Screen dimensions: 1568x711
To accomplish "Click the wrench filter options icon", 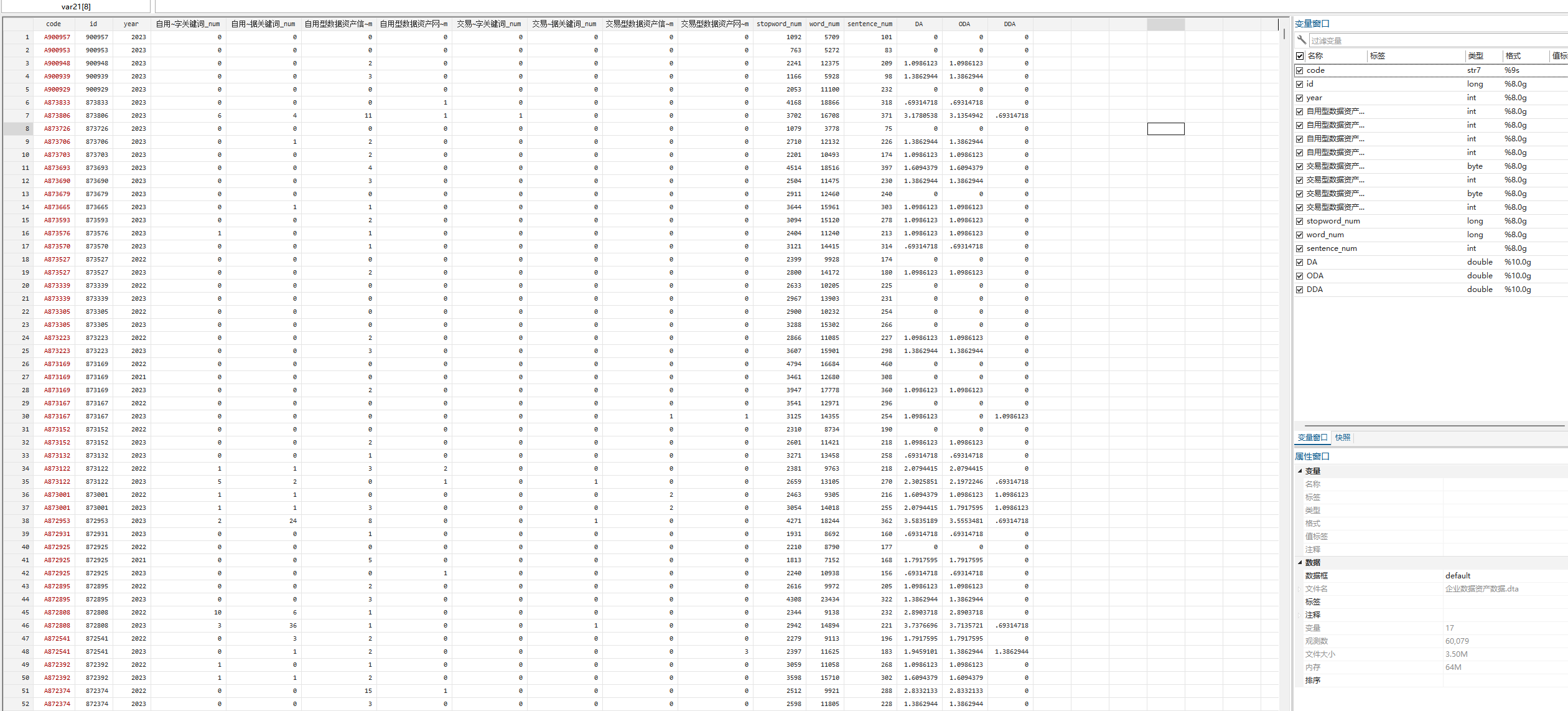I will click(x=1301, y=40).
